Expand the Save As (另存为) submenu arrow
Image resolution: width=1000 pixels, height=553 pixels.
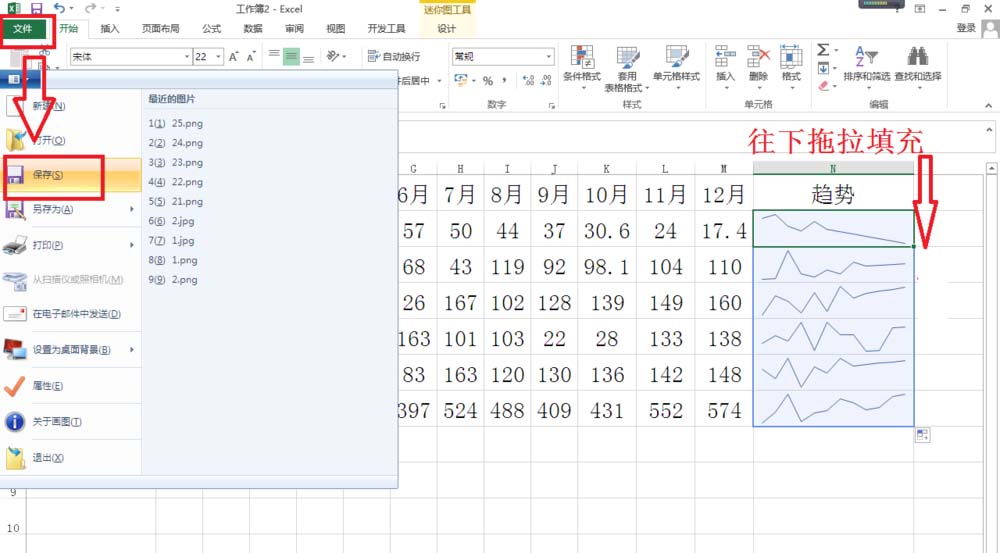(x=132, y=209)
